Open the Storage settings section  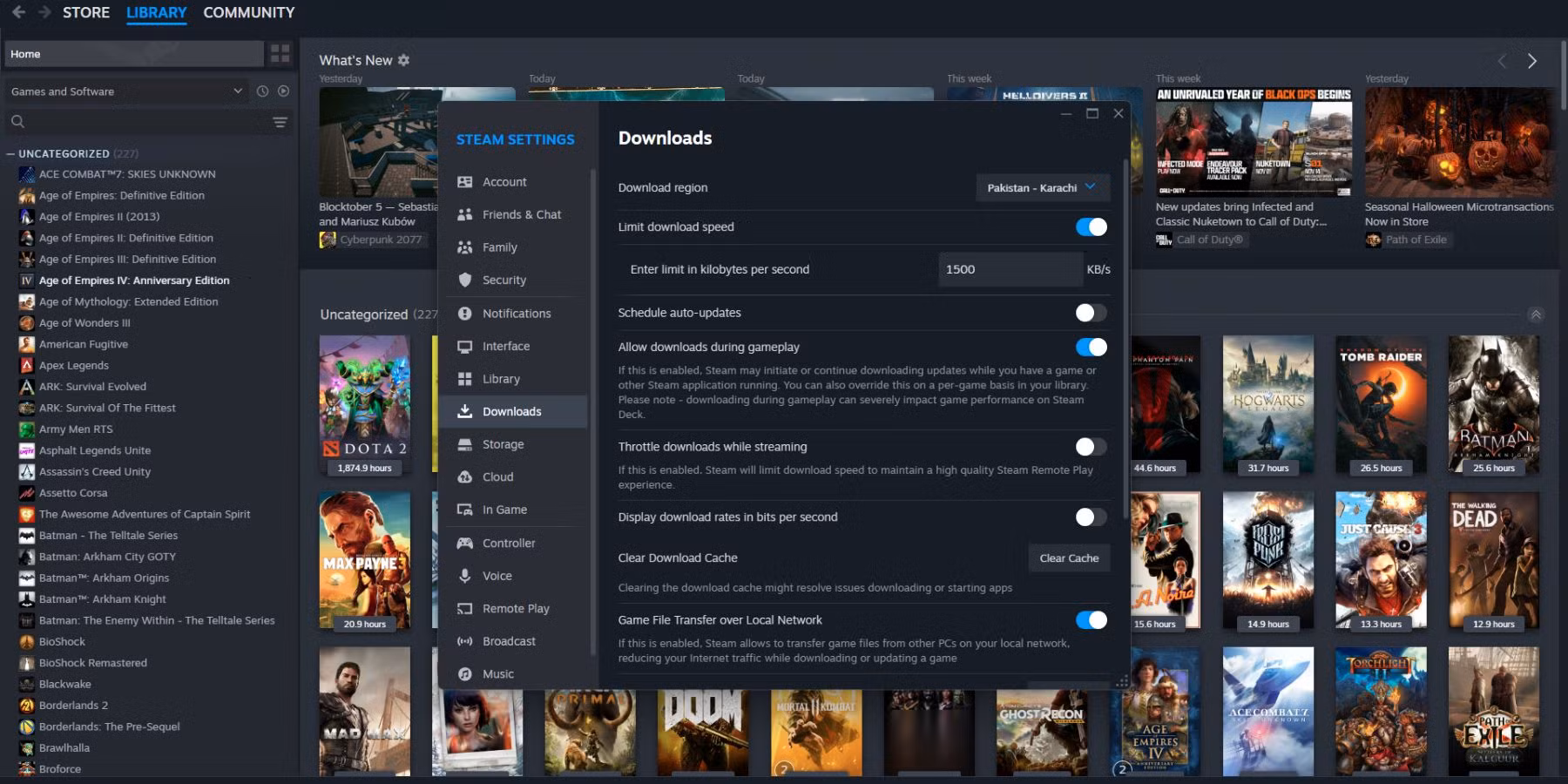[503, 444]
